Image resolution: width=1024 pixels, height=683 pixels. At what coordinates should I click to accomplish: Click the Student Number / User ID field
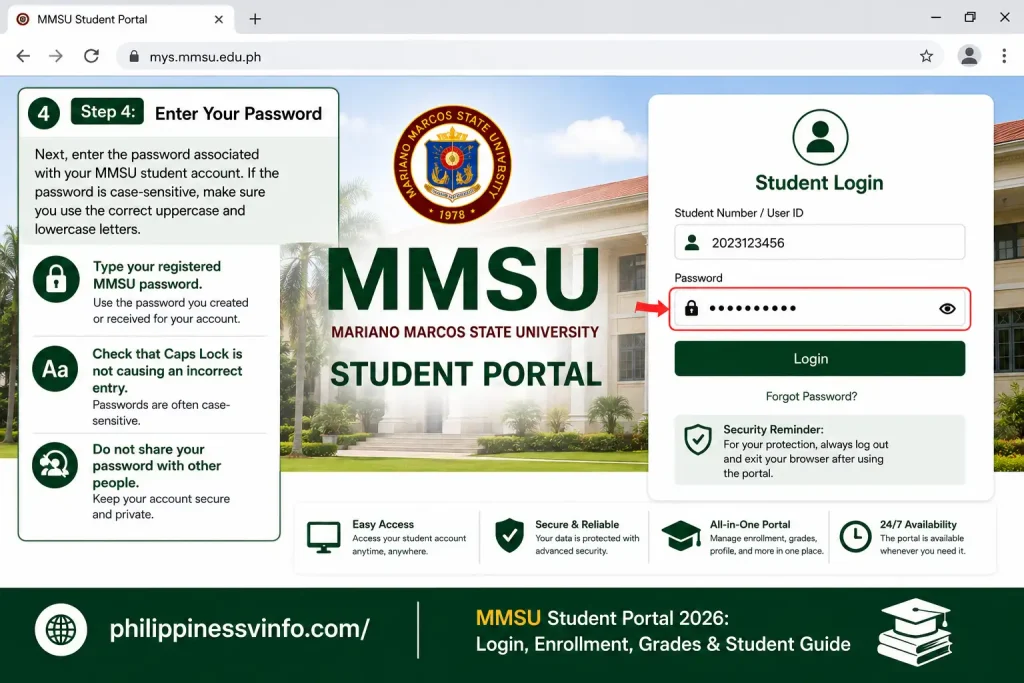point(820,242)
